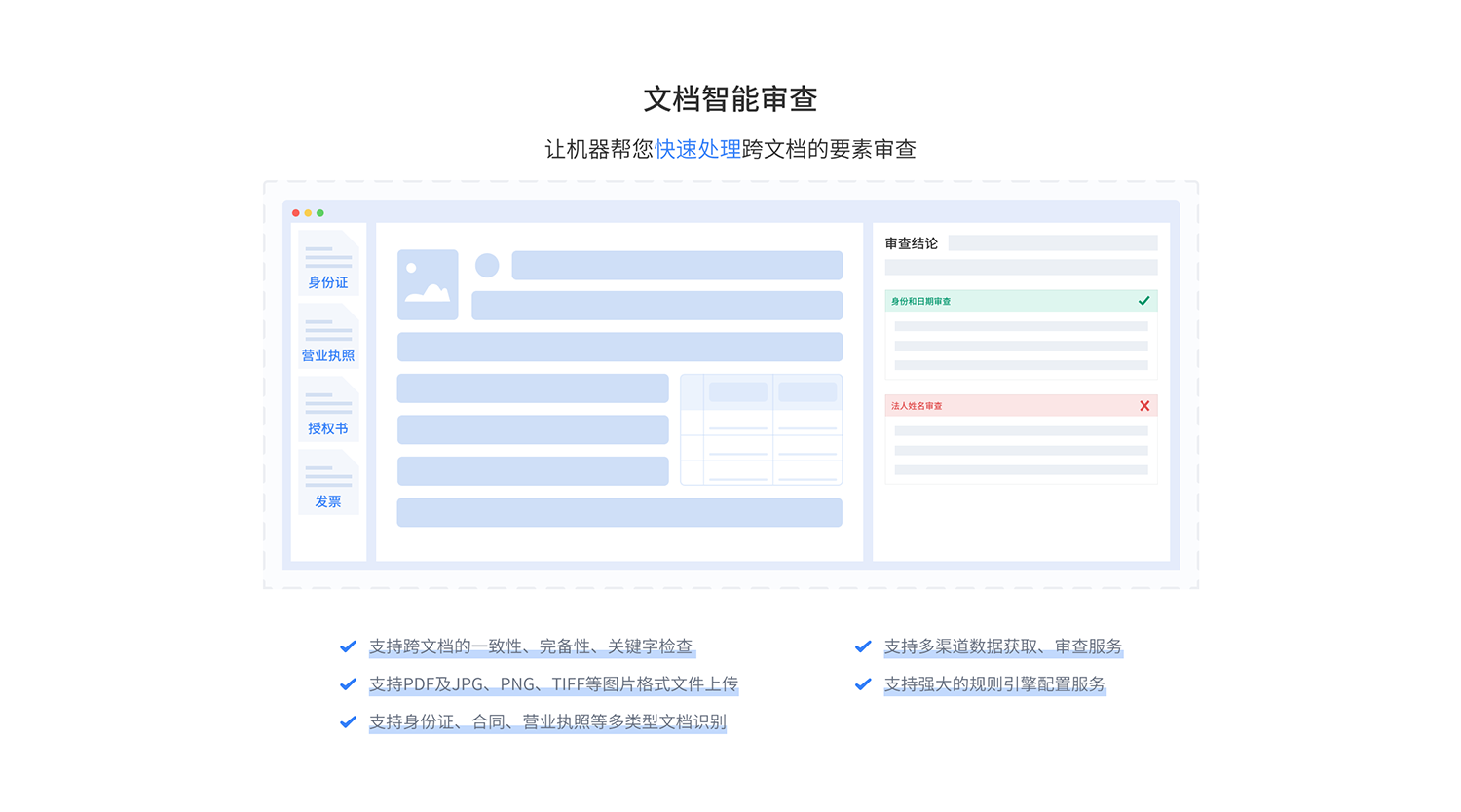
Task: Click the table placeholder in the document
Action: click(x=761, y=429)
